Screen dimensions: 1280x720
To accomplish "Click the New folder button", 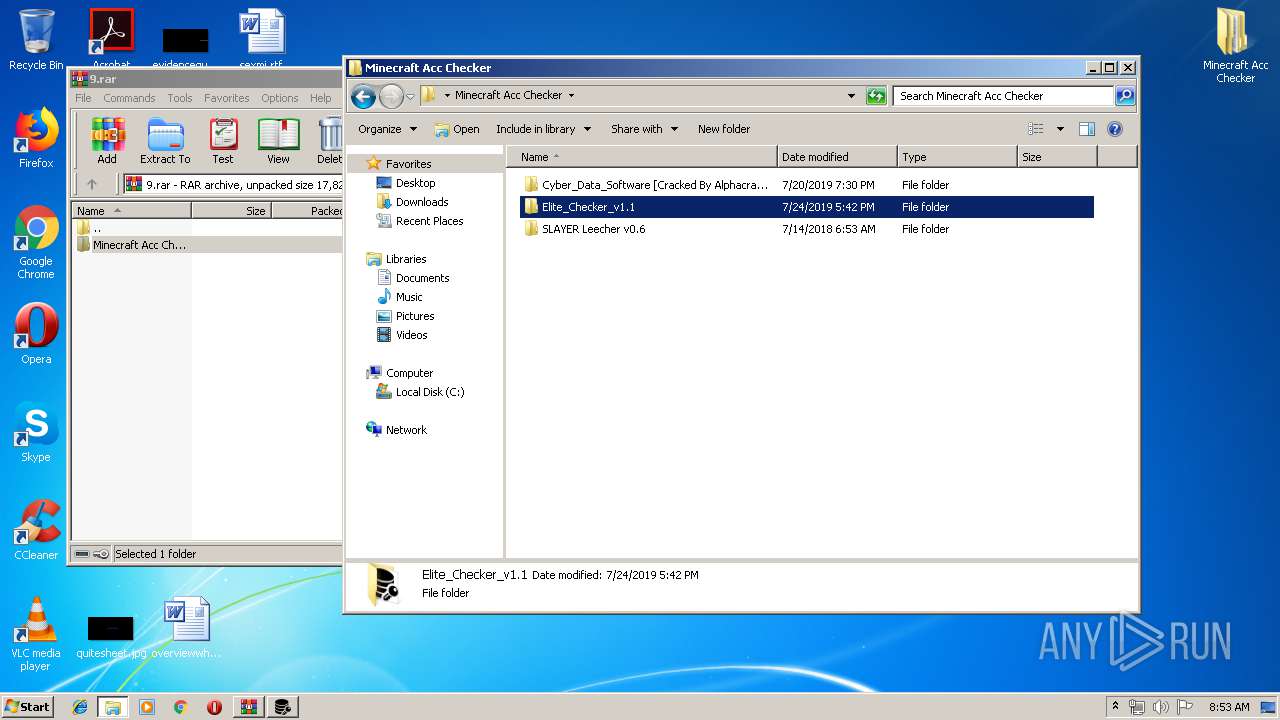I will (724, 129).
